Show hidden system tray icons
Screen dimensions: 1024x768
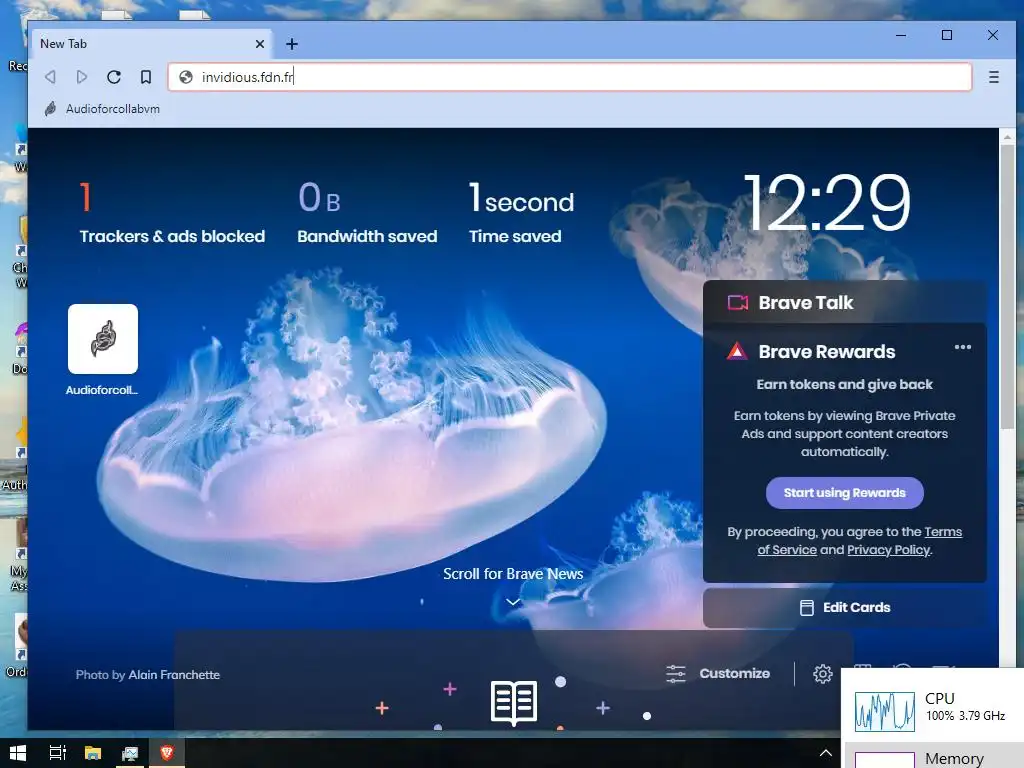[825, 754]
